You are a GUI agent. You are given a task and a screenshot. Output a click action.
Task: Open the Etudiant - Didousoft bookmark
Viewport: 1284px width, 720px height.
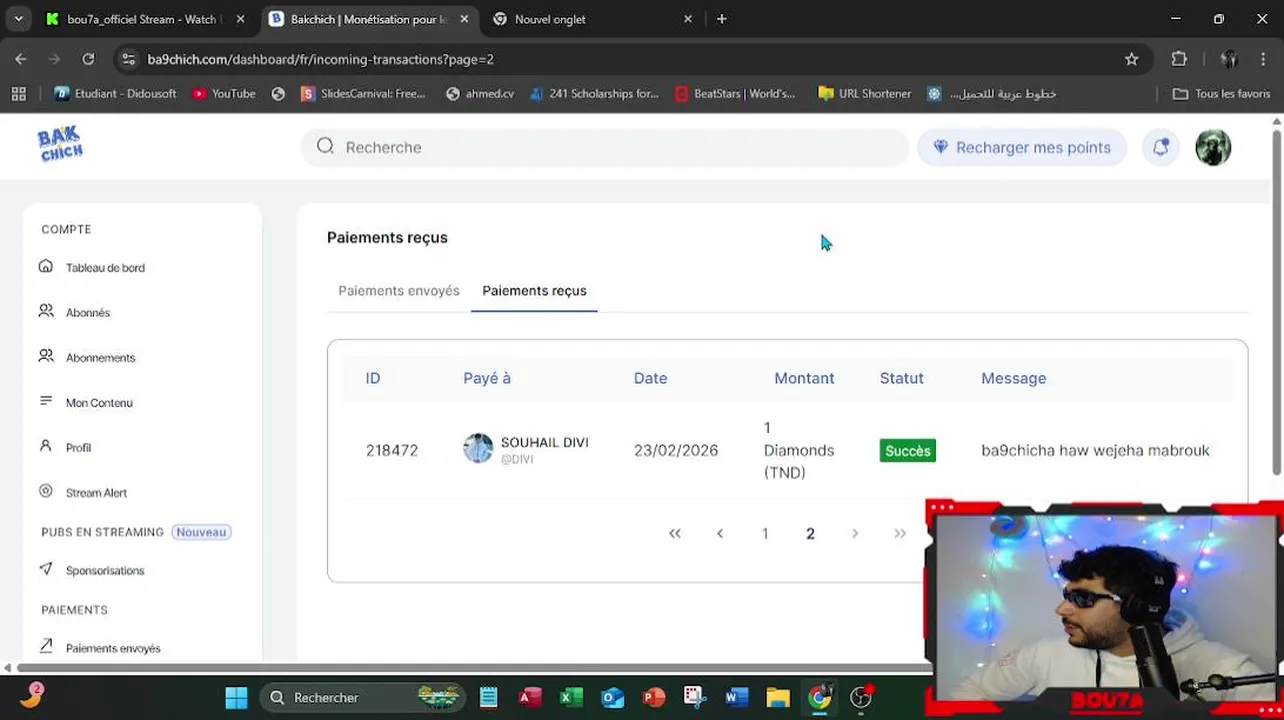115,93
